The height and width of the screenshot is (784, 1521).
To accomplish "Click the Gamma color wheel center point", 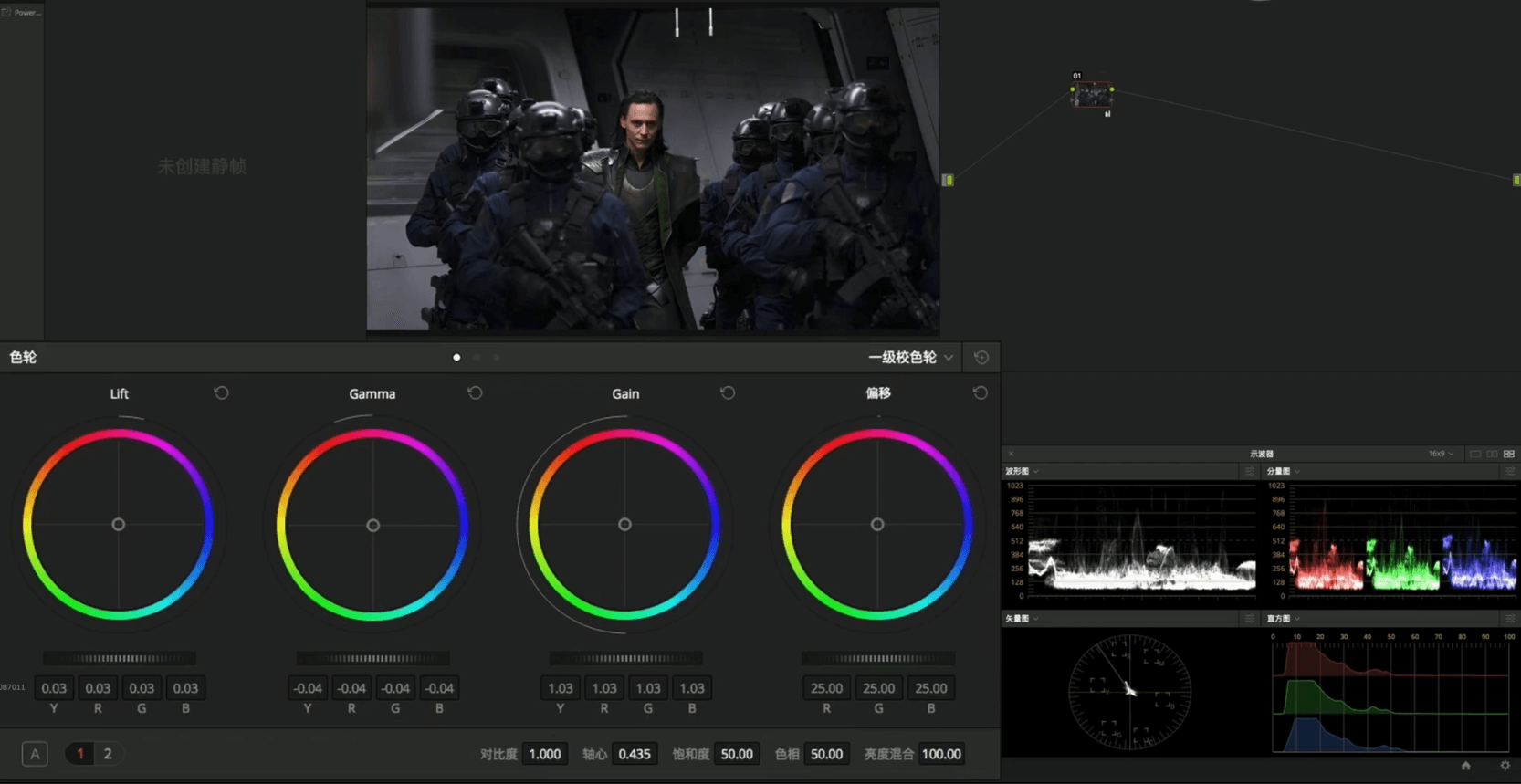I will coord(372,526).
